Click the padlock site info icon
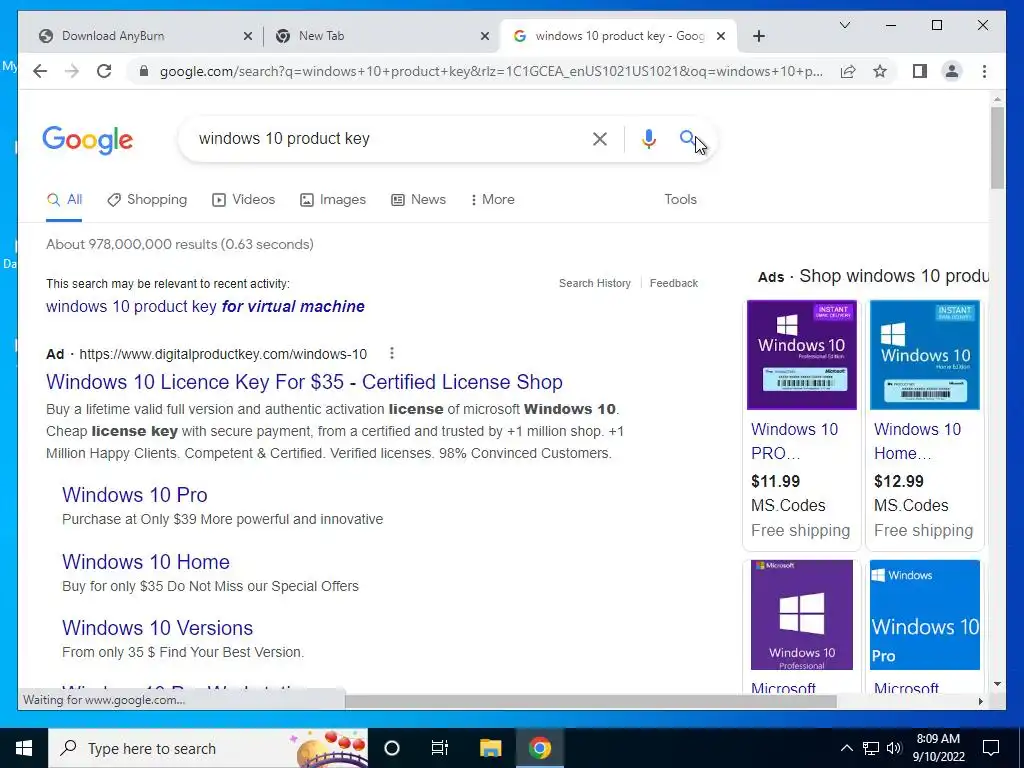The height and width of the screenshot is (768, 1024). click(x=144, y=71)
